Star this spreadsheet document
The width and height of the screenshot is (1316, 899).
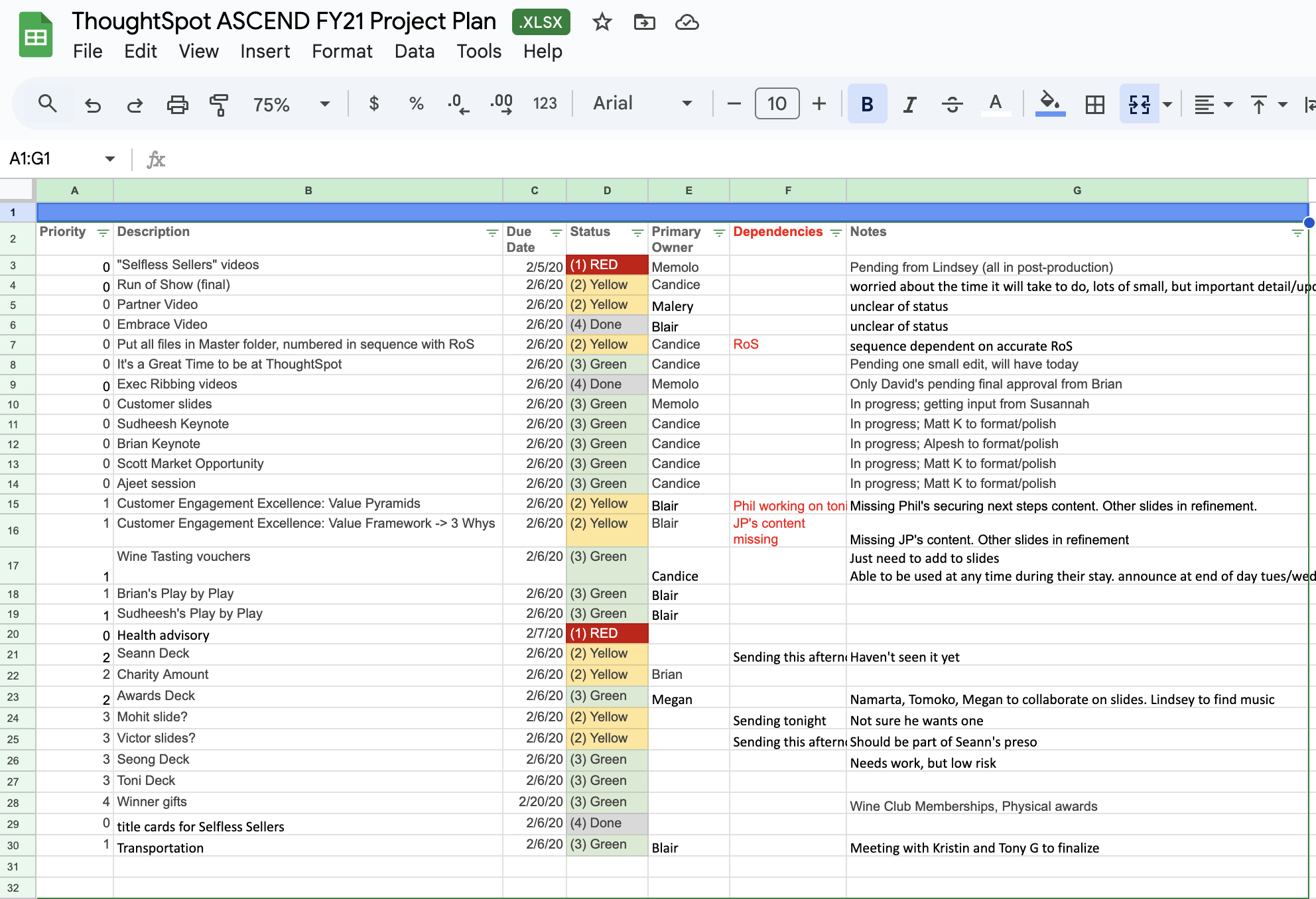click(x=602, y=23)
